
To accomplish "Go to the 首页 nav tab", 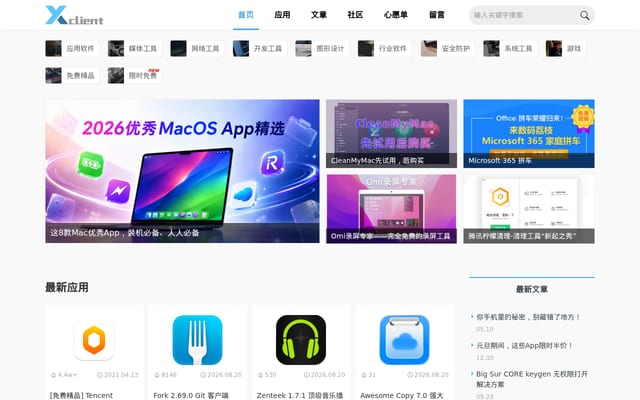I will point(246,15).
